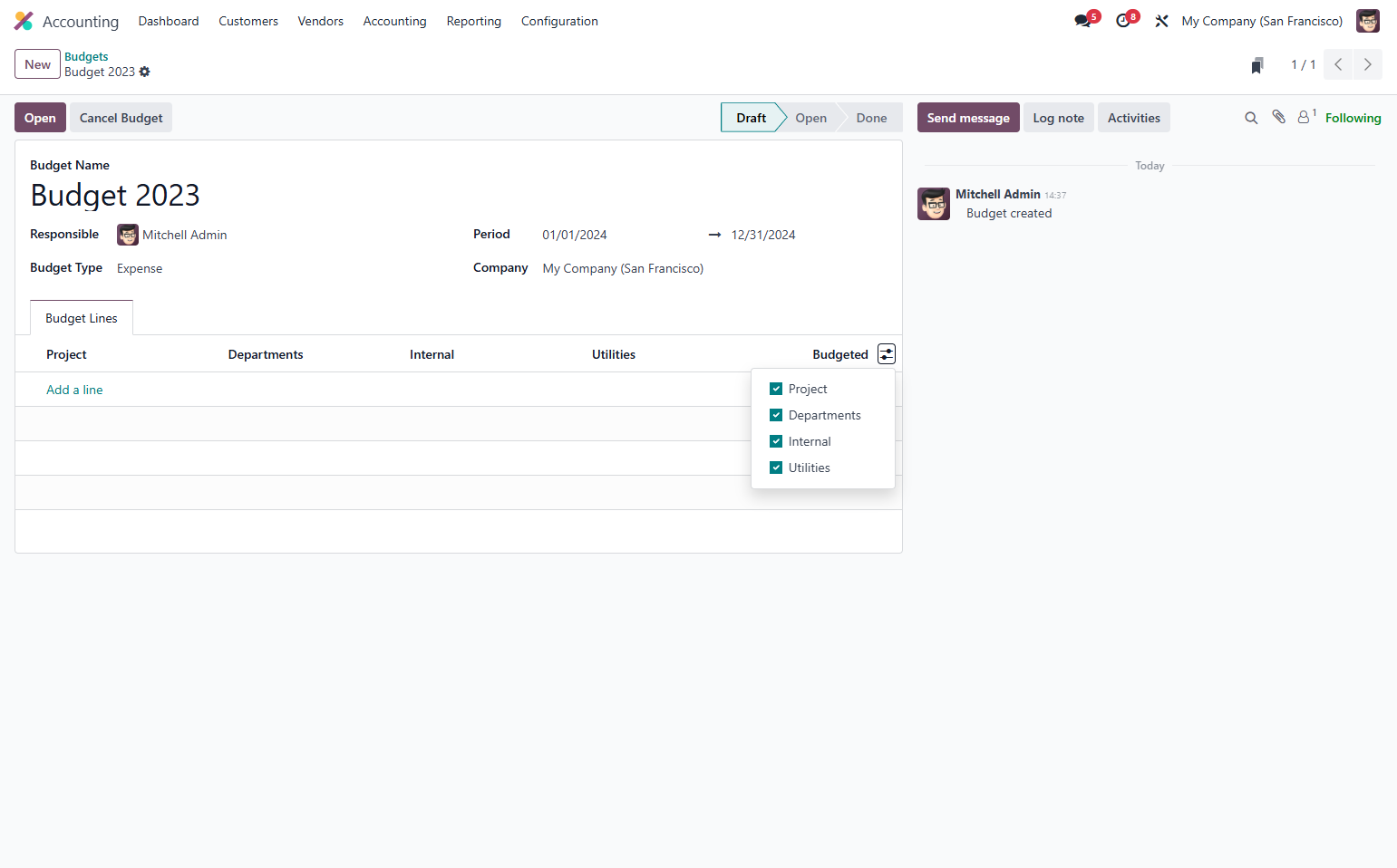Go to previous record arrow
1397x868 pixels.
[1338, 64]
